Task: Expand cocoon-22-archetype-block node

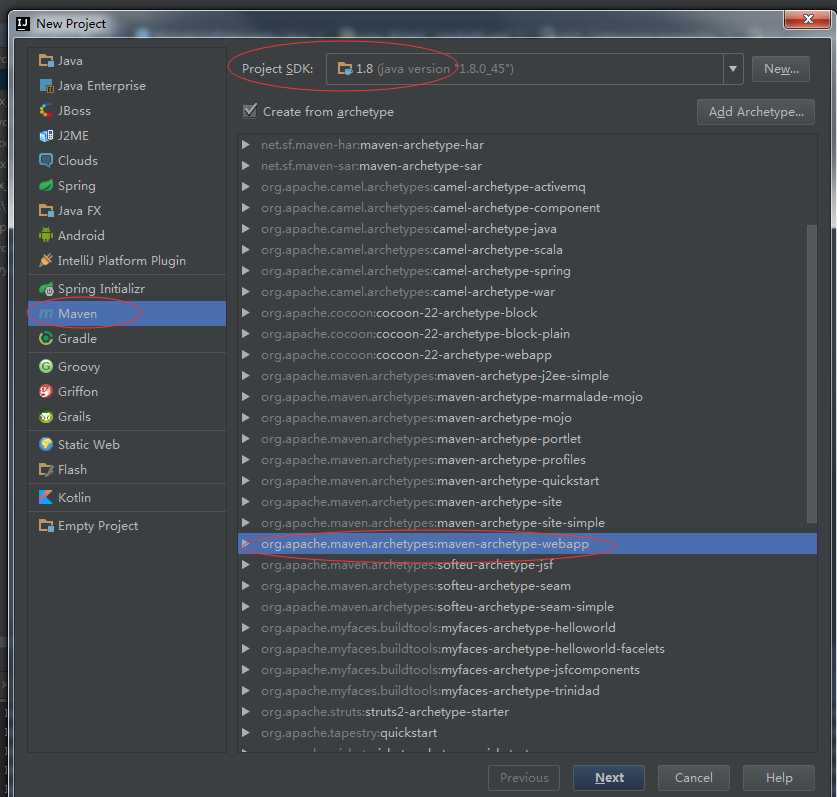Action: tap(246, 313)
